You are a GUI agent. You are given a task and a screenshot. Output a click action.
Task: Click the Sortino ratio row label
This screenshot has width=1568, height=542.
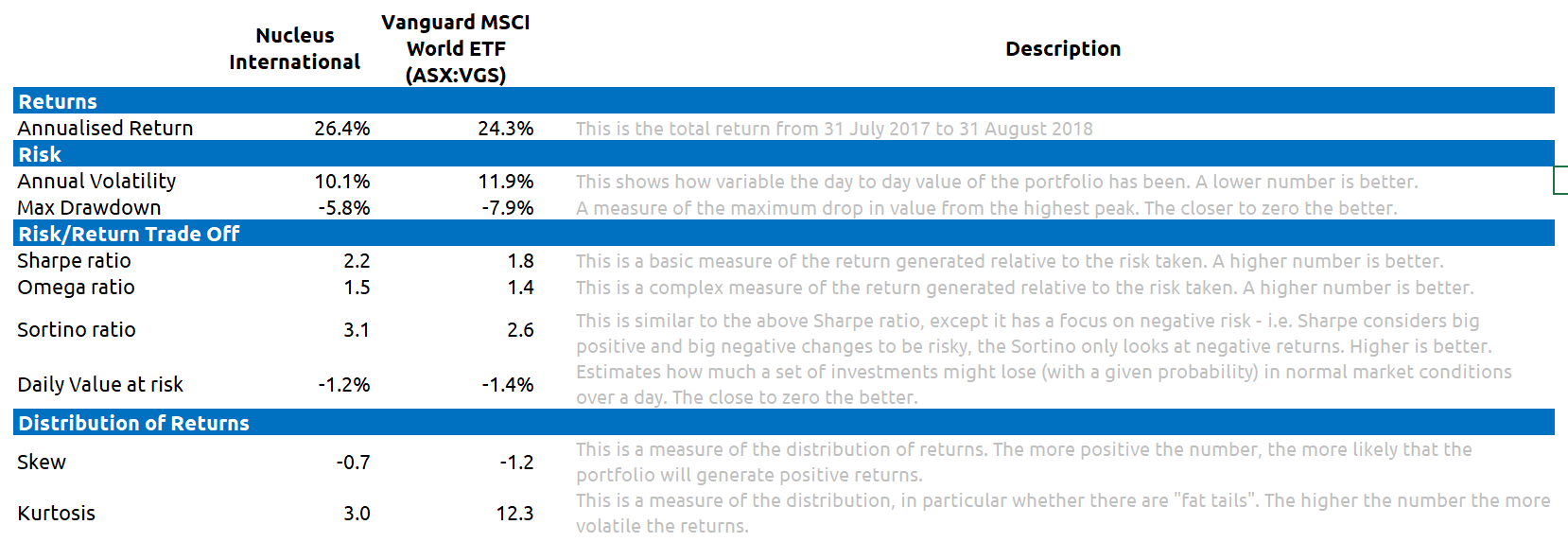(77, 329)
